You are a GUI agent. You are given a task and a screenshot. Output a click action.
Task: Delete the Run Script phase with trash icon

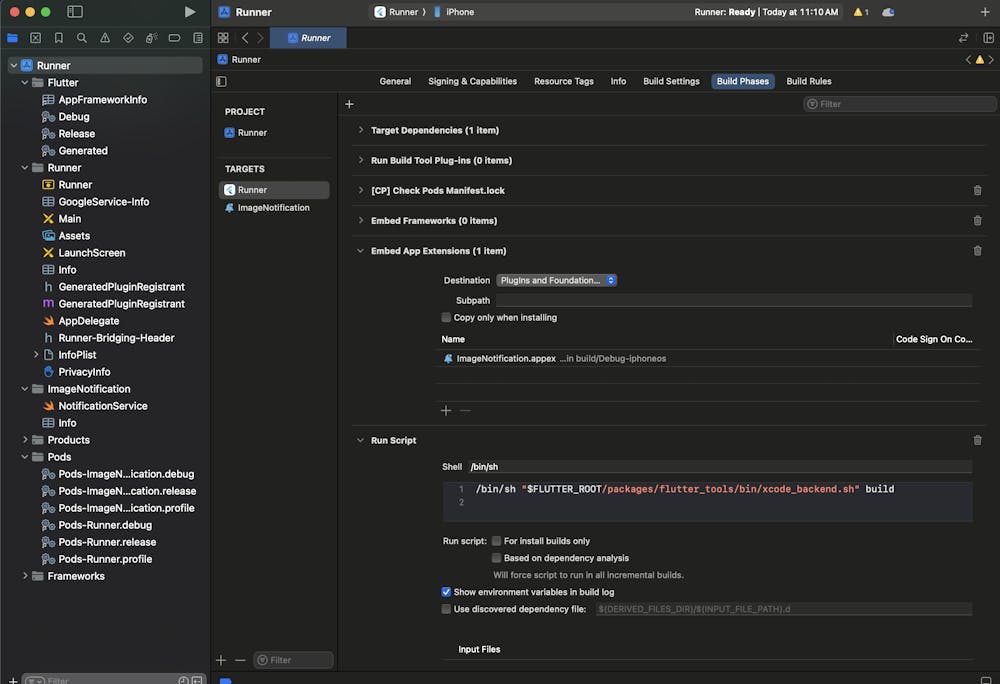977,440
